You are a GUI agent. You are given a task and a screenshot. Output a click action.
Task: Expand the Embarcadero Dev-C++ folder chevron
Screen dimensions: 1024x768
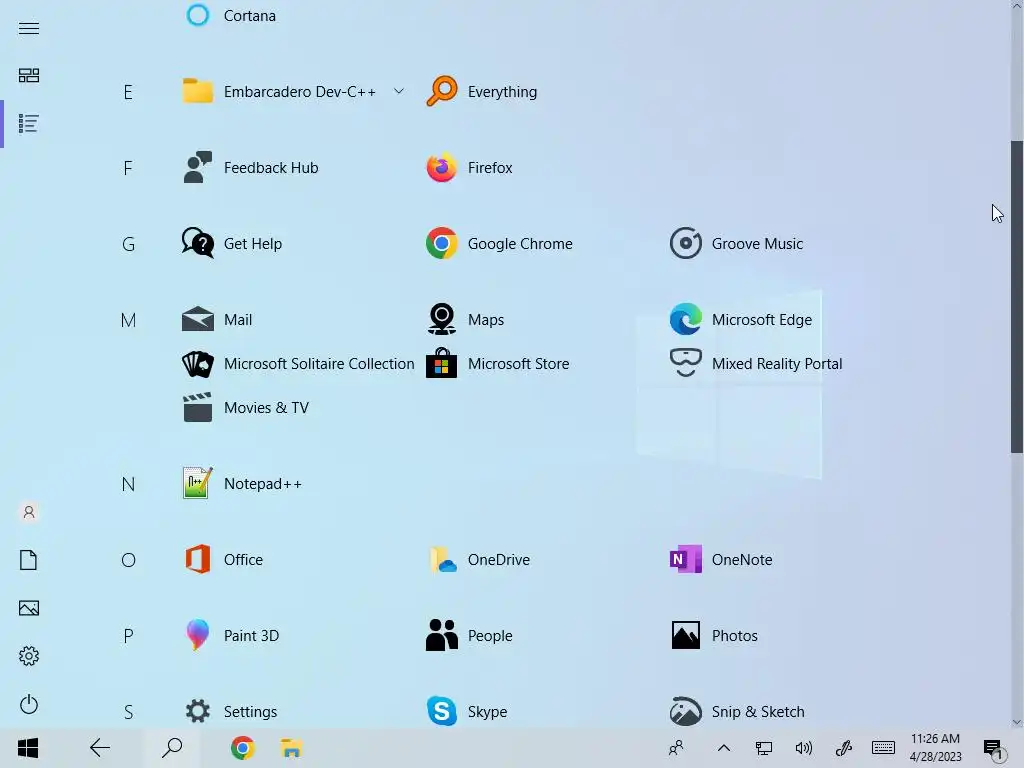[398, 91]
